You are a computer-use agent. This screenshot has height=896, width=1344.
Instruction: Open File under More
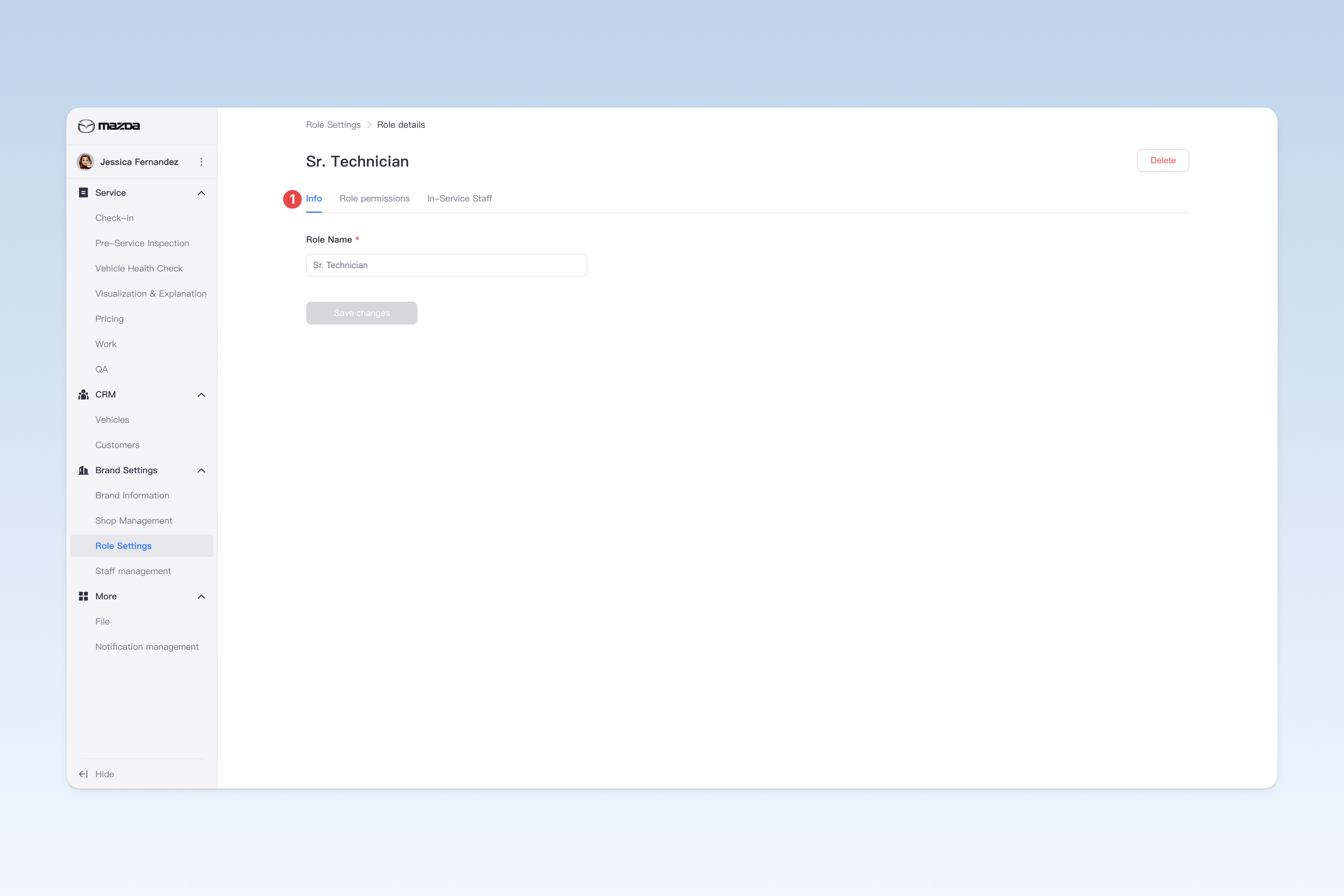click(x=102, y=621)
